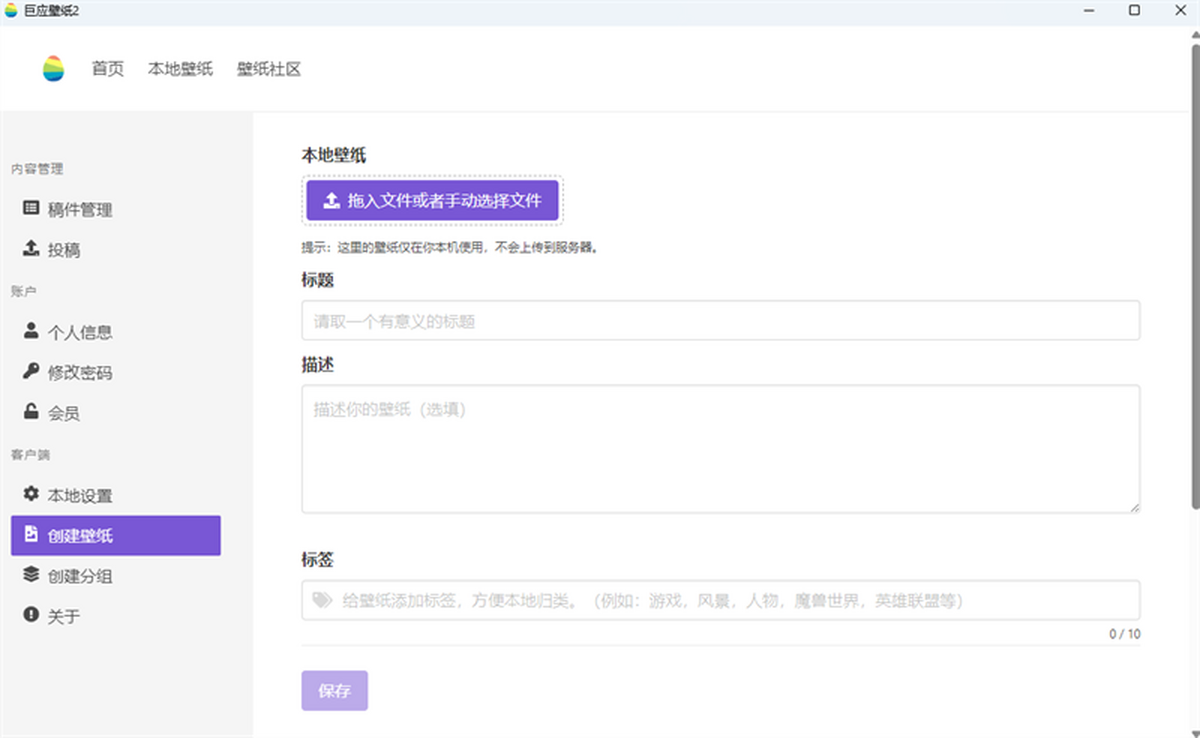Click the 账户 section heading
The height and width of the screenshot is (738, 1200).
(x=24, y=291)
